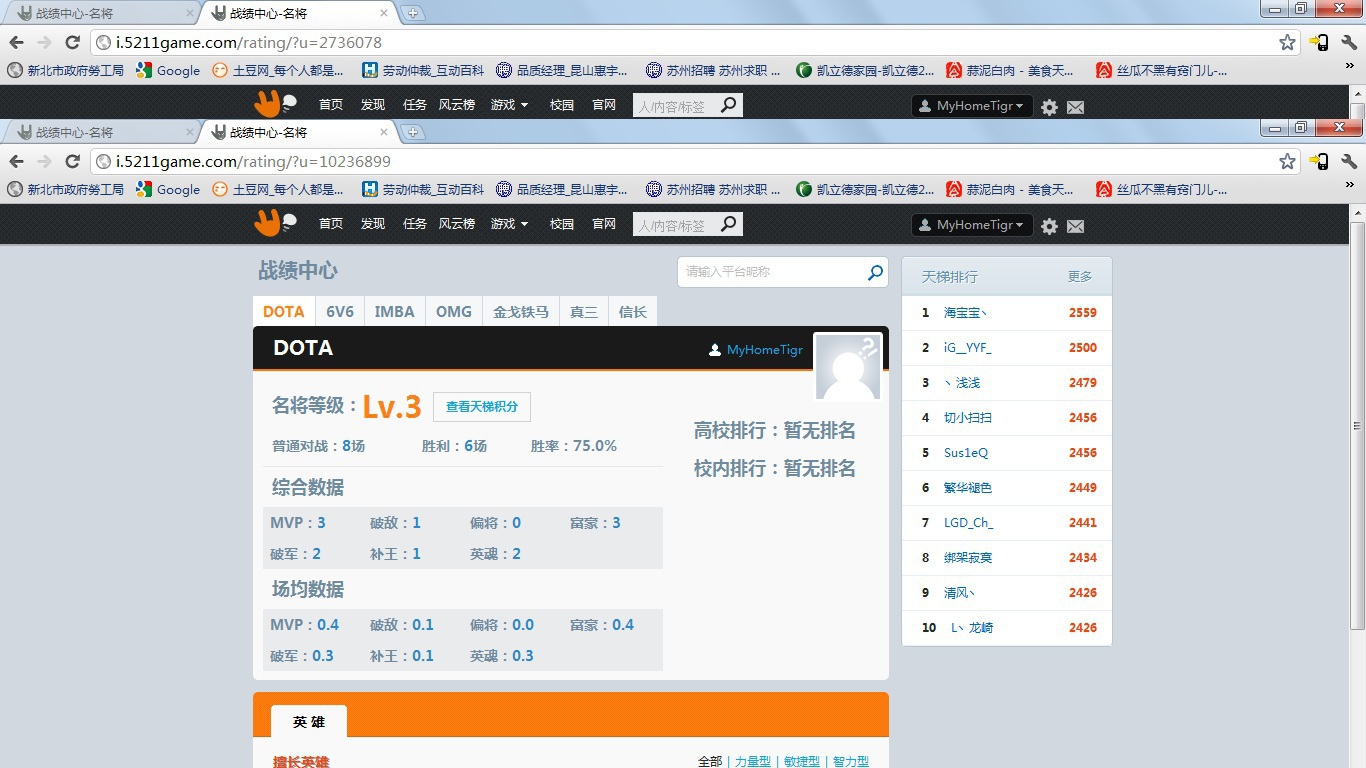Screen dimensions: 1366x768
Task: Expand the 游戏 dropdown in the front window
Action: (509, 224)
